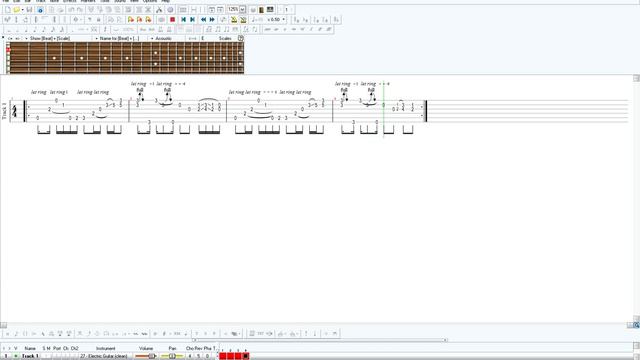Click the upstroke arrow icon in effects toolbar
The image size is (640, 360).
tap(306, 334)
